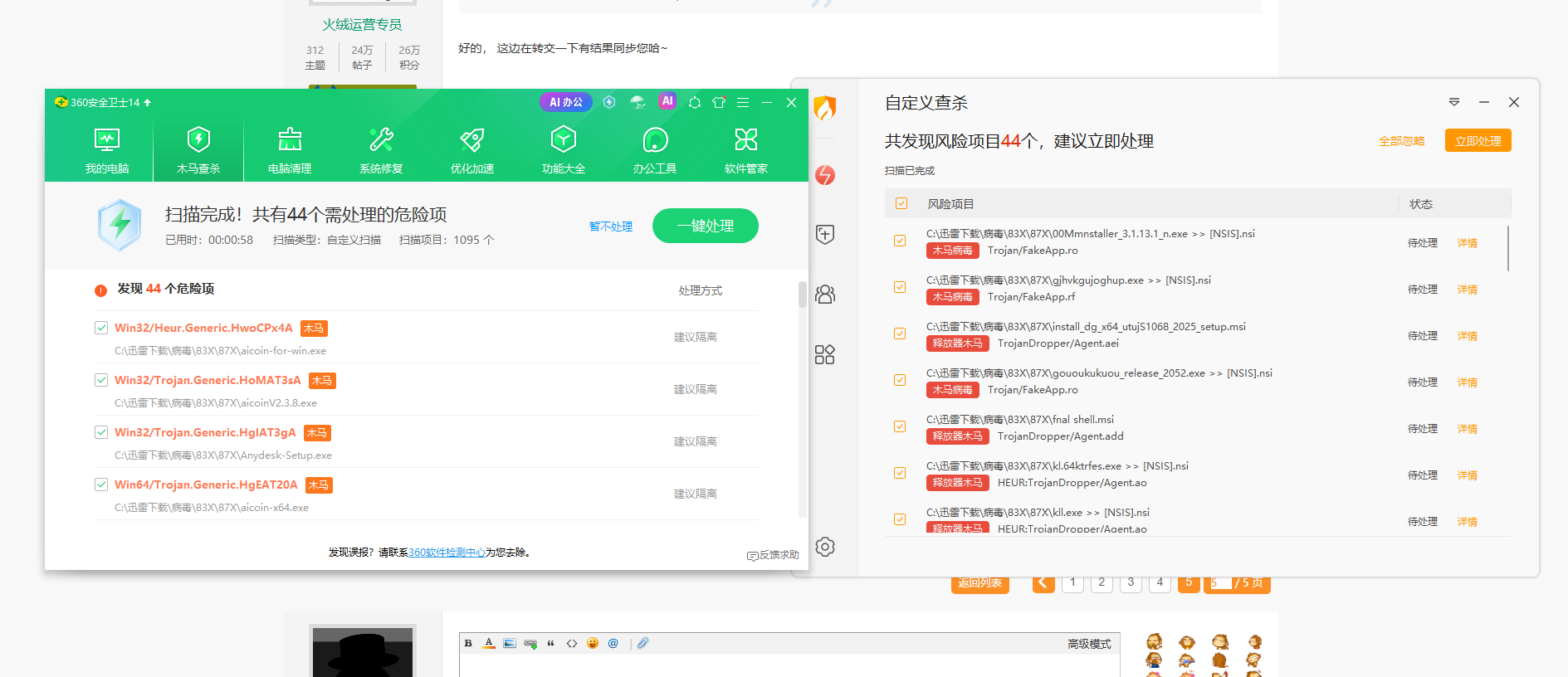Screen dimensions: 1568x677
Task: Open the four-squares tools icon in Huorong sidebar
Action: [825, 354]
